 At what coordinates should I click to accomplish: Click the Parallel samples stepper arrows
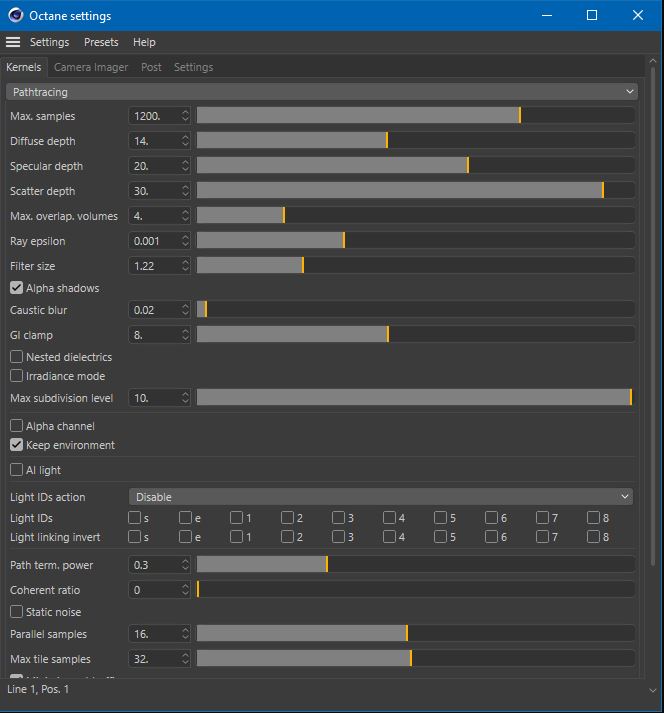click(185, 634)
